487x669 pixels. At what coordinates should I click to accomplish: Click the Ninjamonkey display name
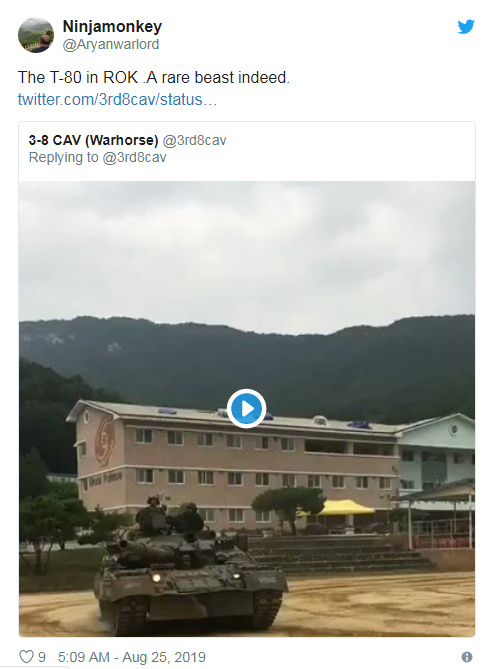112,26
